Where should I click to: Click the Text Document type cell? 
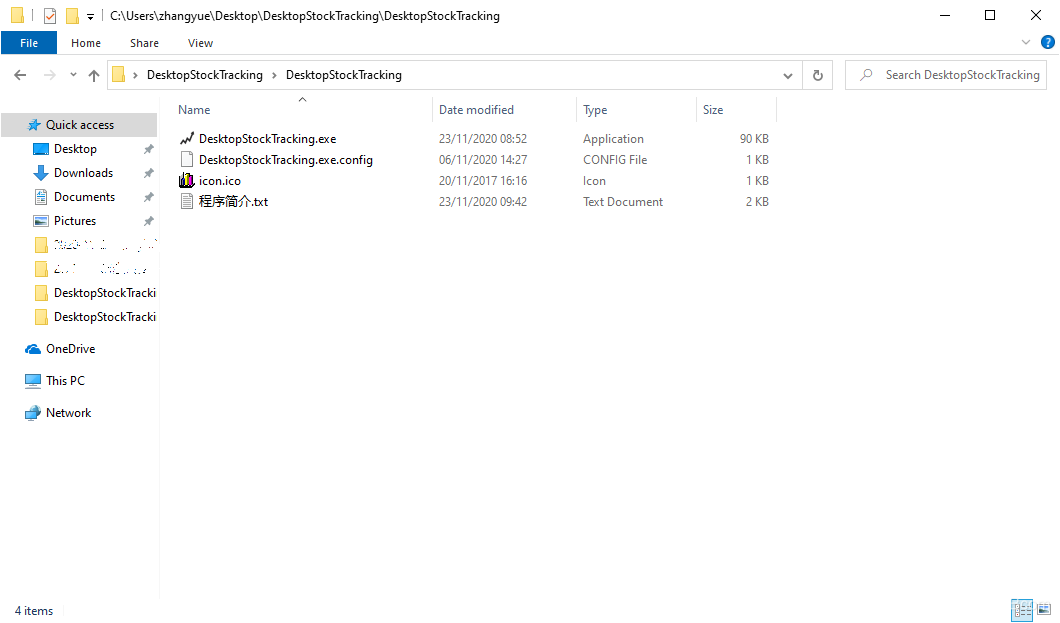coord(623,201)
